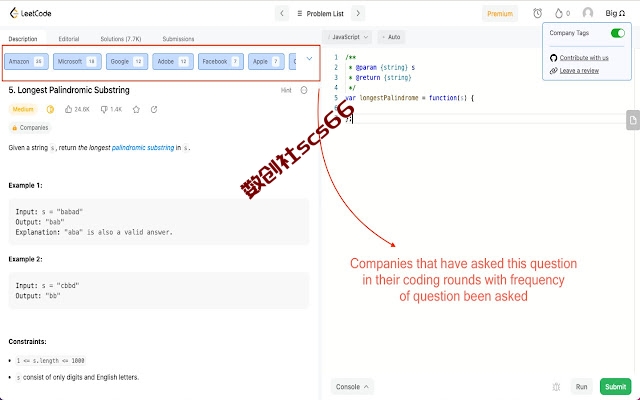
Task: Open the palindromic substring link
Action: point(143,148)
